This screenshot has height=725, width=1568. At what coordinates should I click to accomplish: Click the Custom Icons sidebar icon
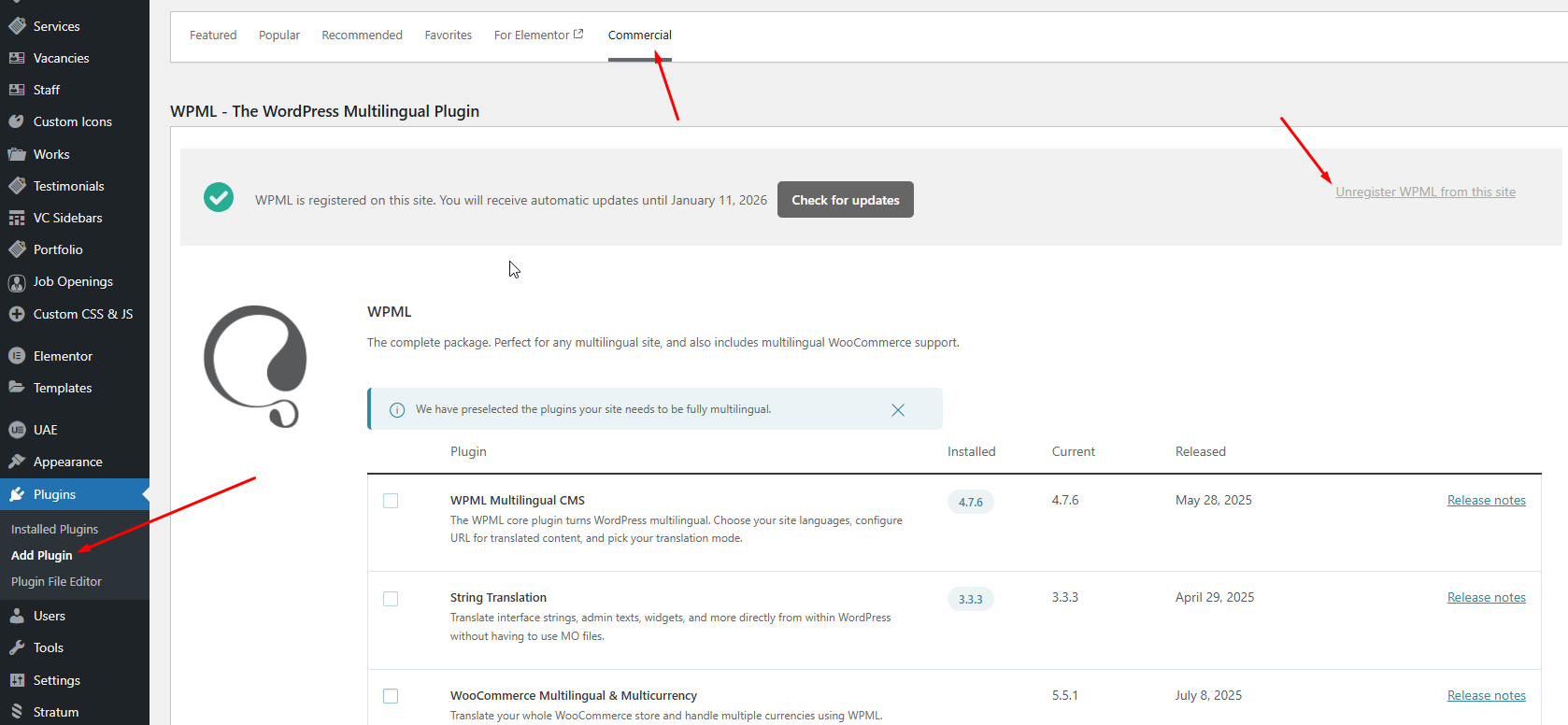coord(17,121)
